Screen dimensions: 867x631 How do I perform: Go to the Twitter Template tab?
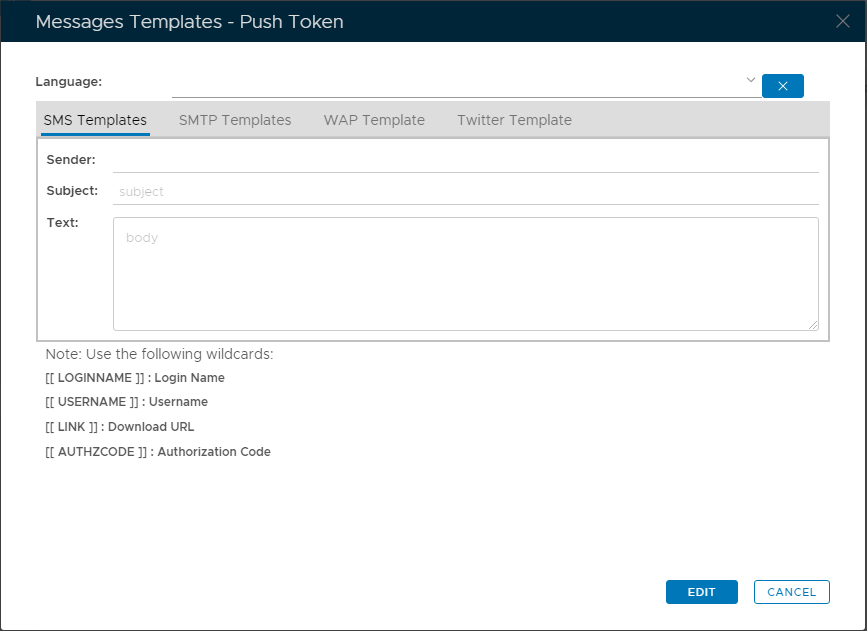(x=514, y=120)
